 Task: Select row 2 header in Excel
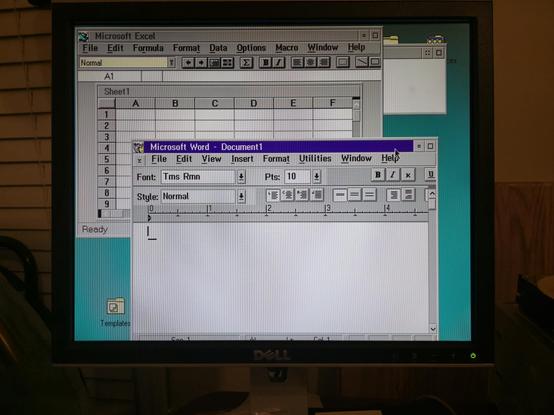pos(106,126)
